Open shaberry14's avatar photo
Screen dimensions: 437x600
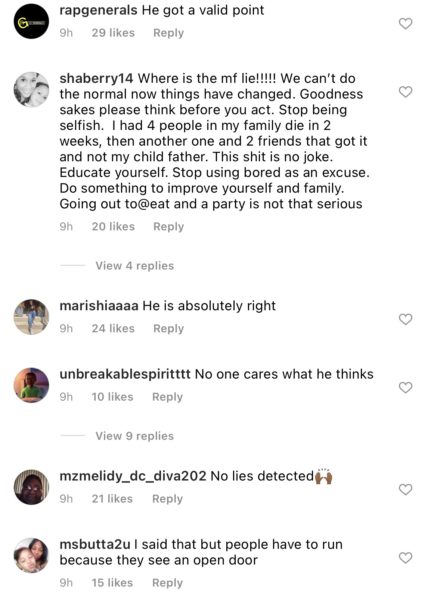31,90
